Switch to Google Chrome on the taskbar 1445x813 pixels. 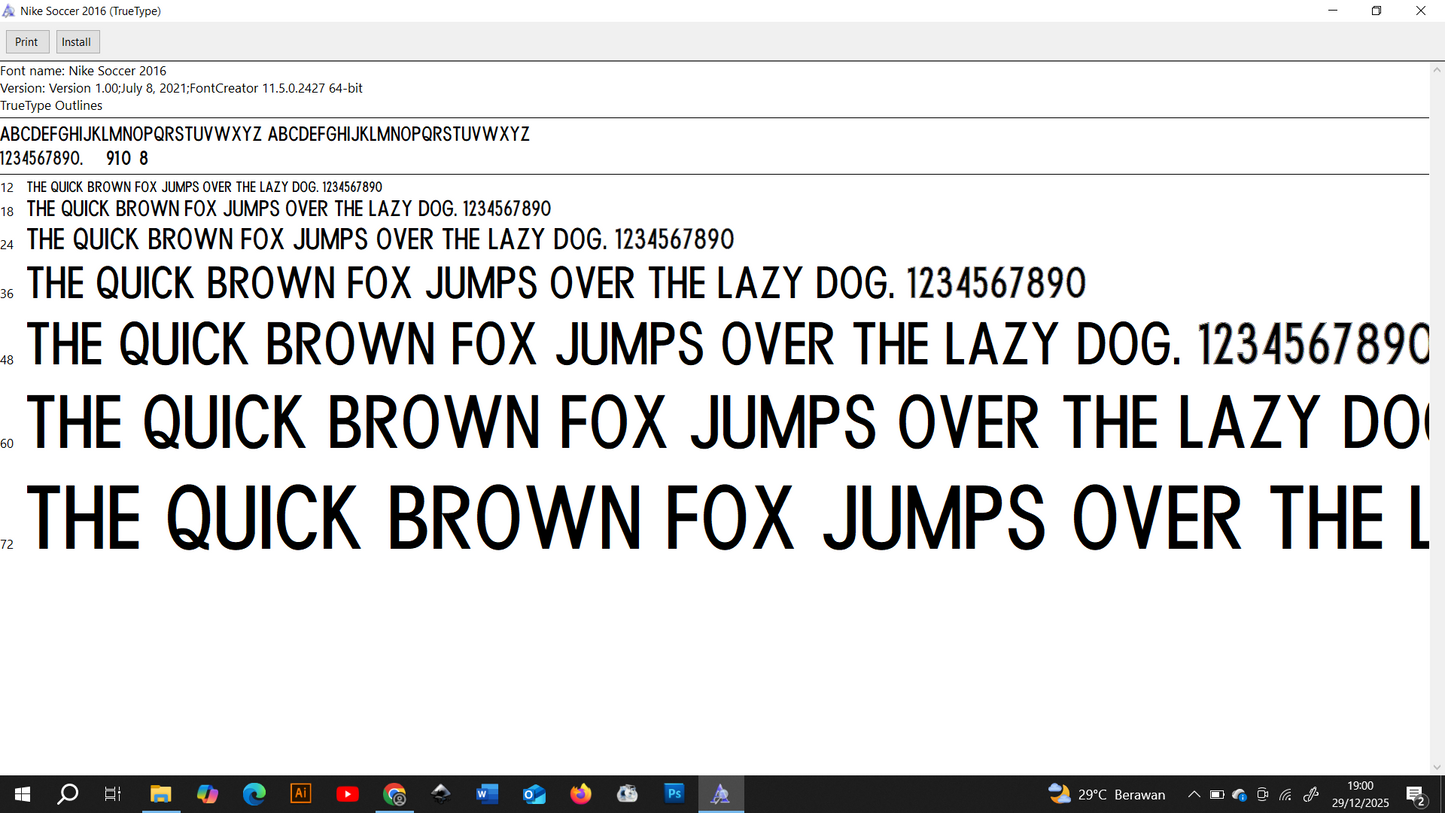394,794
